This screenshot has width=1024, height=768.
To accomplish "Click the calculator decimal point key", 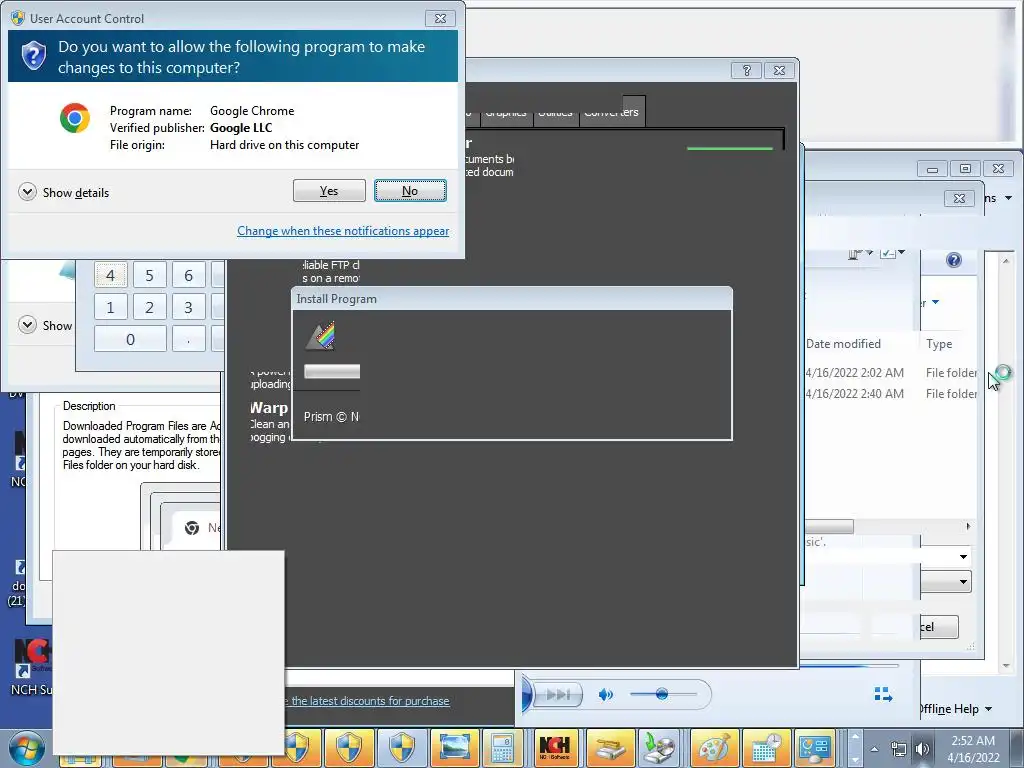I will [189, 339].
